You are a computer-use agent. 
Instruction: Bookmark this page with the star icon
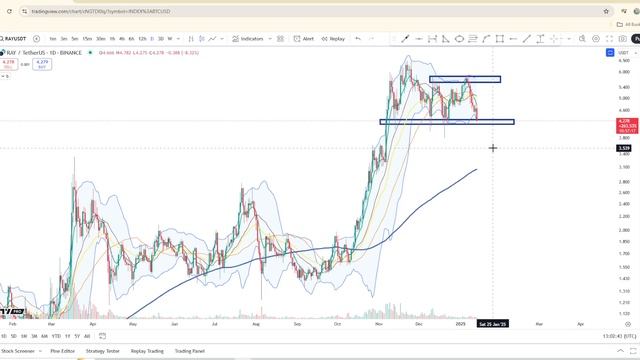click(606, 11)
